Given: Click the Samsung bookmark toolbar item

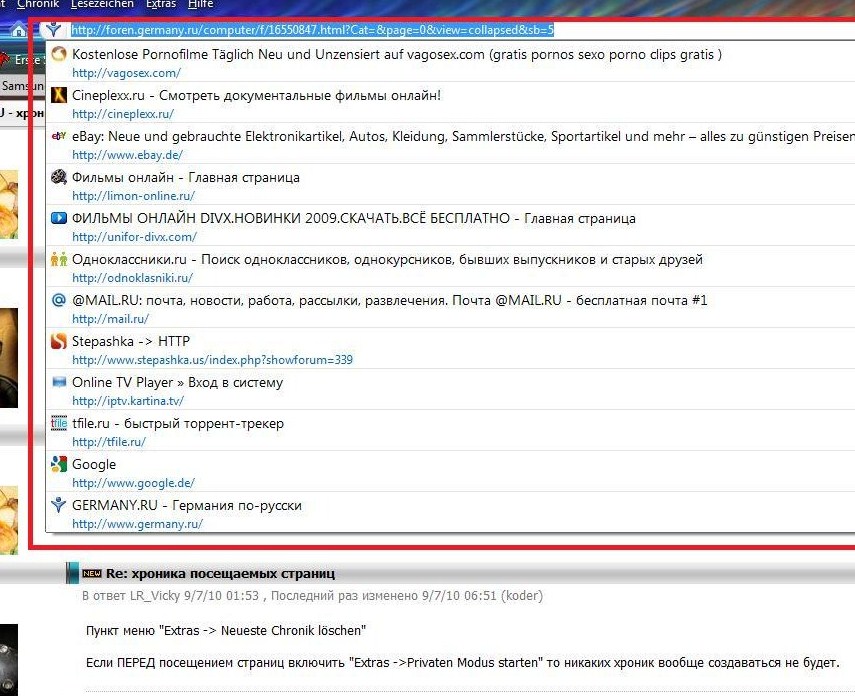Looking at the screenshot, I should point(22,86).
